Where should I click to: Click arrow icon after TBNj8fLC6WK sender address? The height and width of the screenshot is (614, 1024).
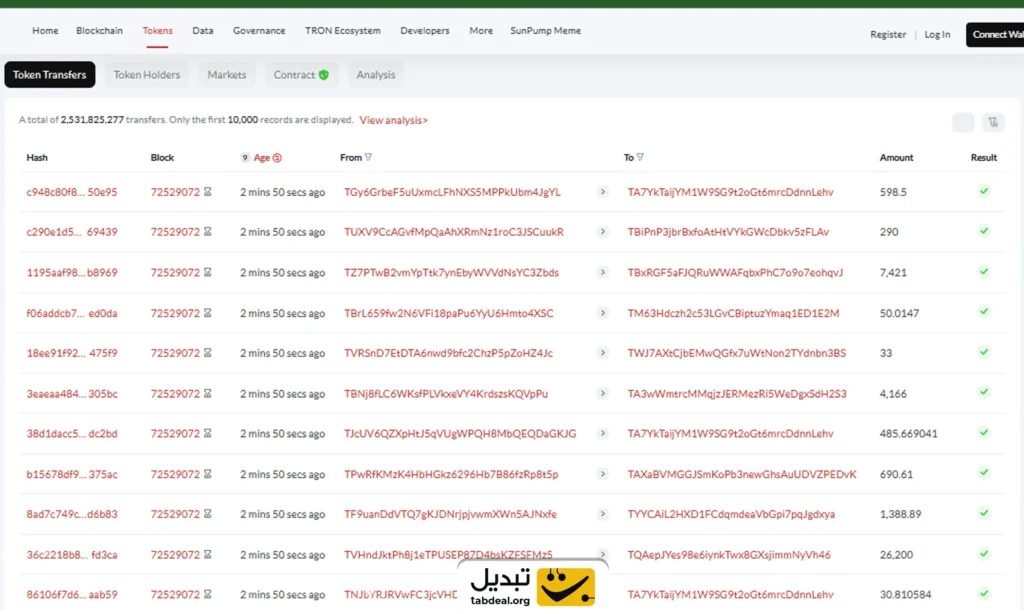(603, 393)
